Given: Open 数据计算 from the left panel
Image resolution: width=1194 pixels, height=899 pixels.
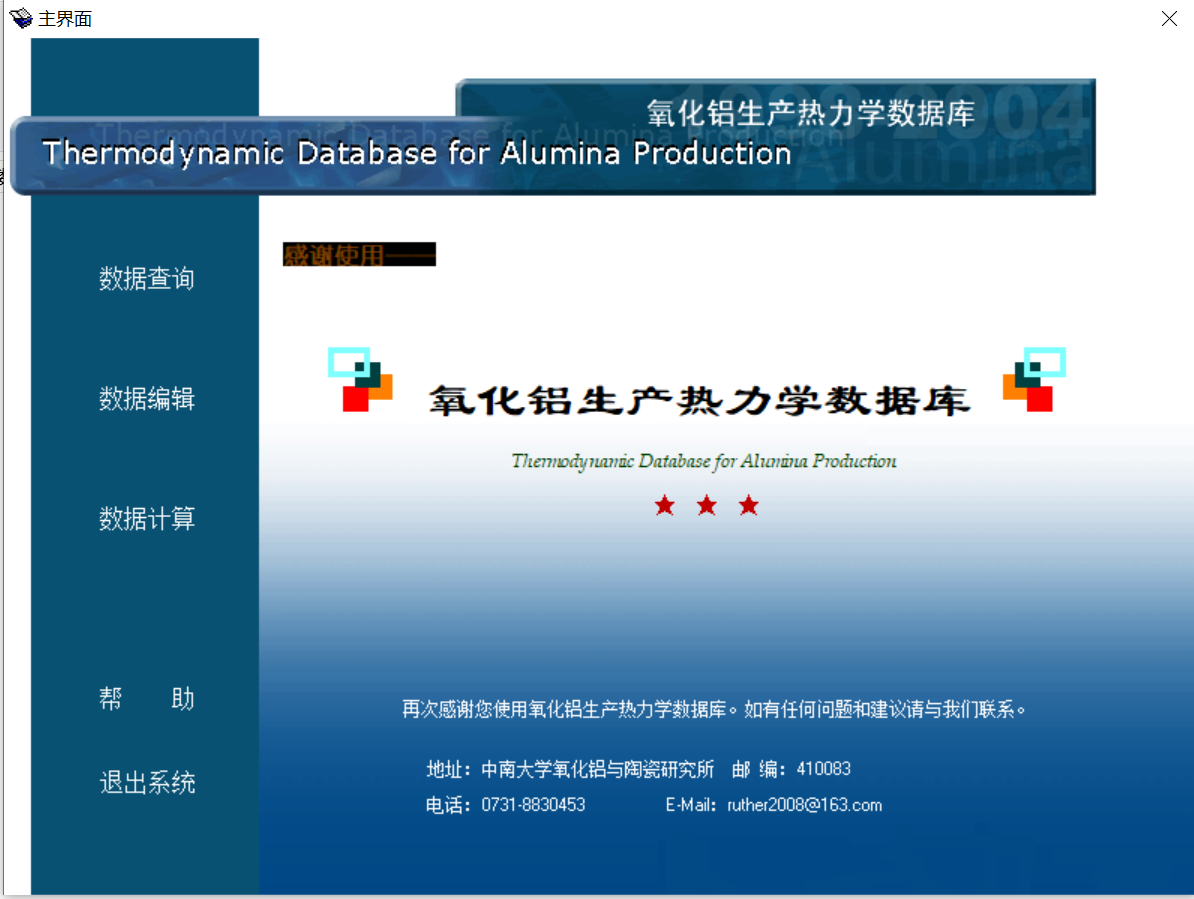Looking at the screenshot, I should point(147,519).
